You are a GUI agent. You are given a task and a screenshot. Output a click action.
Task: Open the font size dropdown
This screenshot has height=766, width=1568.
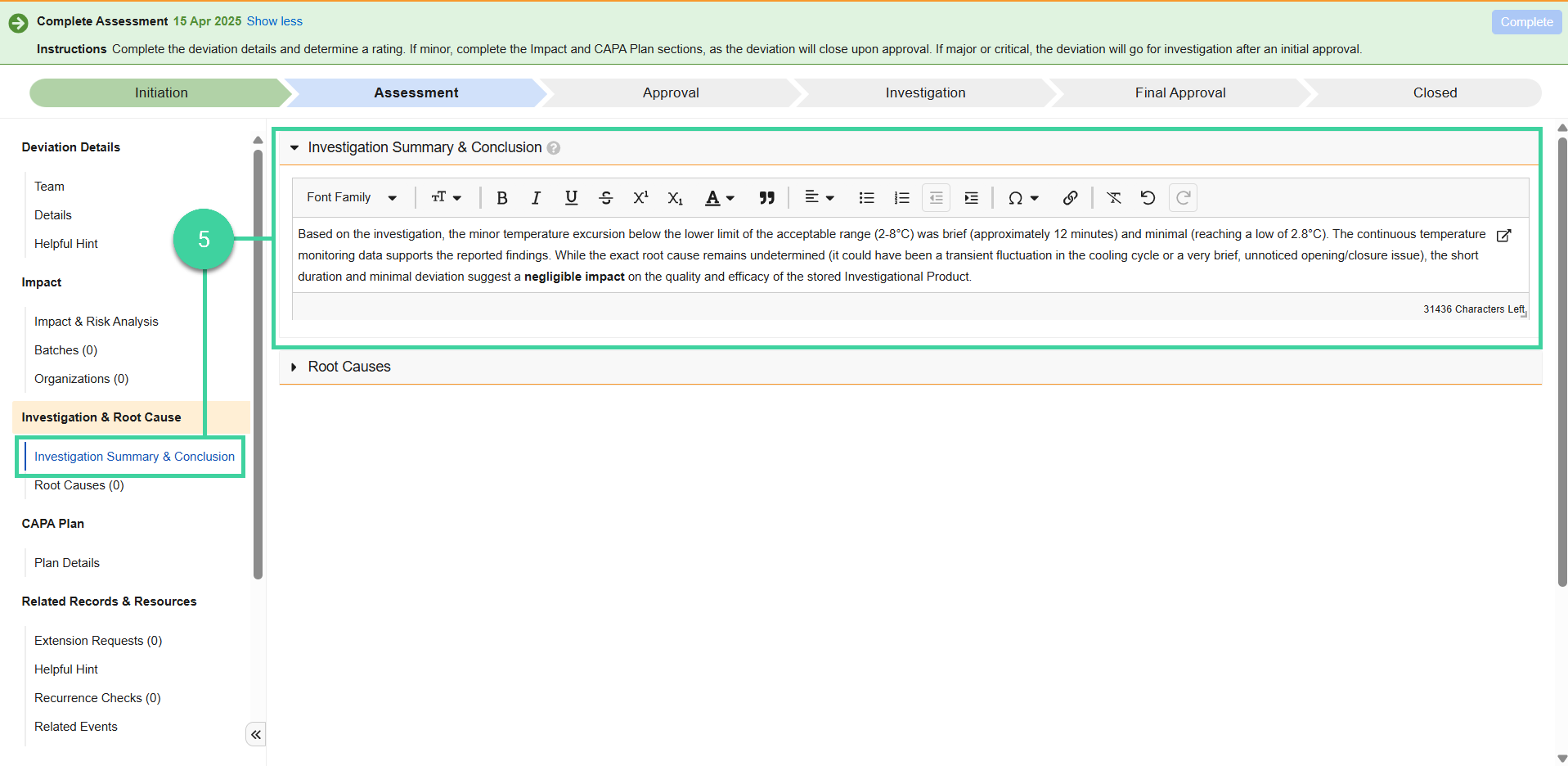coord(447,198)
